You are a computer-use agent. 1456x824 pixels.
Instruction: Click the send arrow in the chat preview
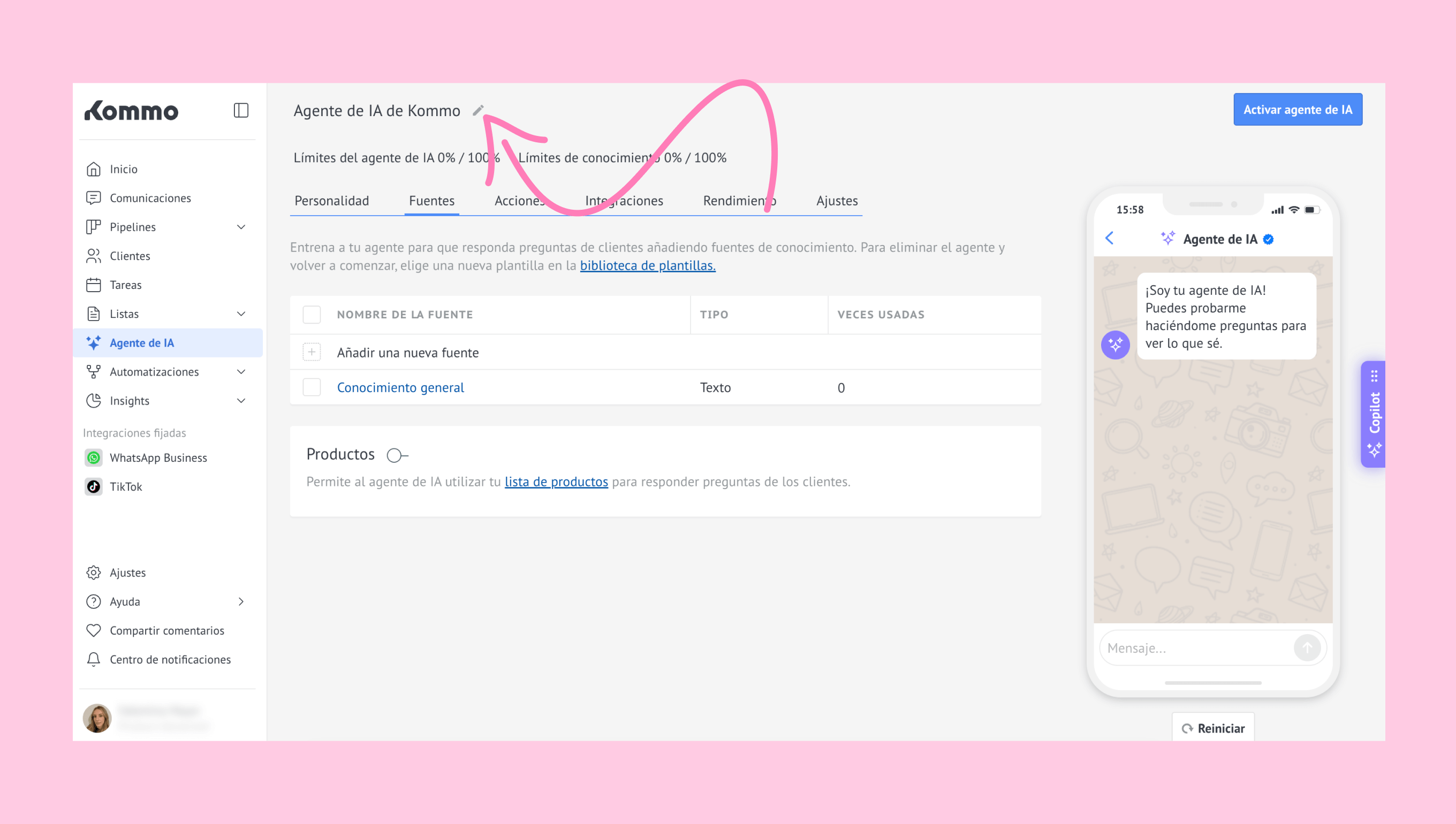1307,647
